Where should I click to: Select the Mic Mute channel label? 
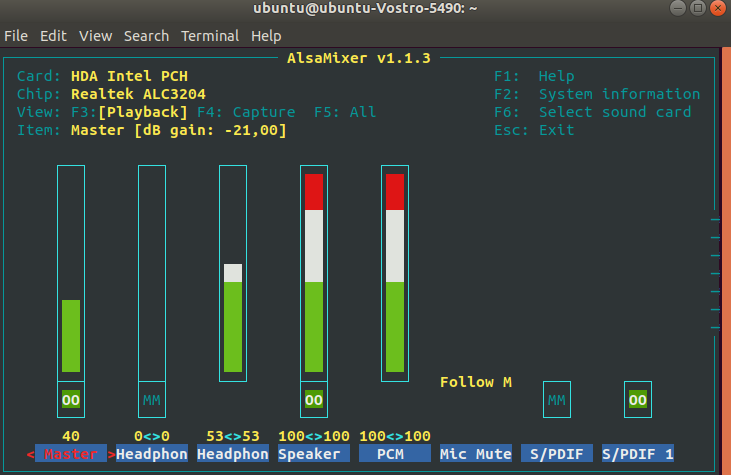tap(476, 454)
